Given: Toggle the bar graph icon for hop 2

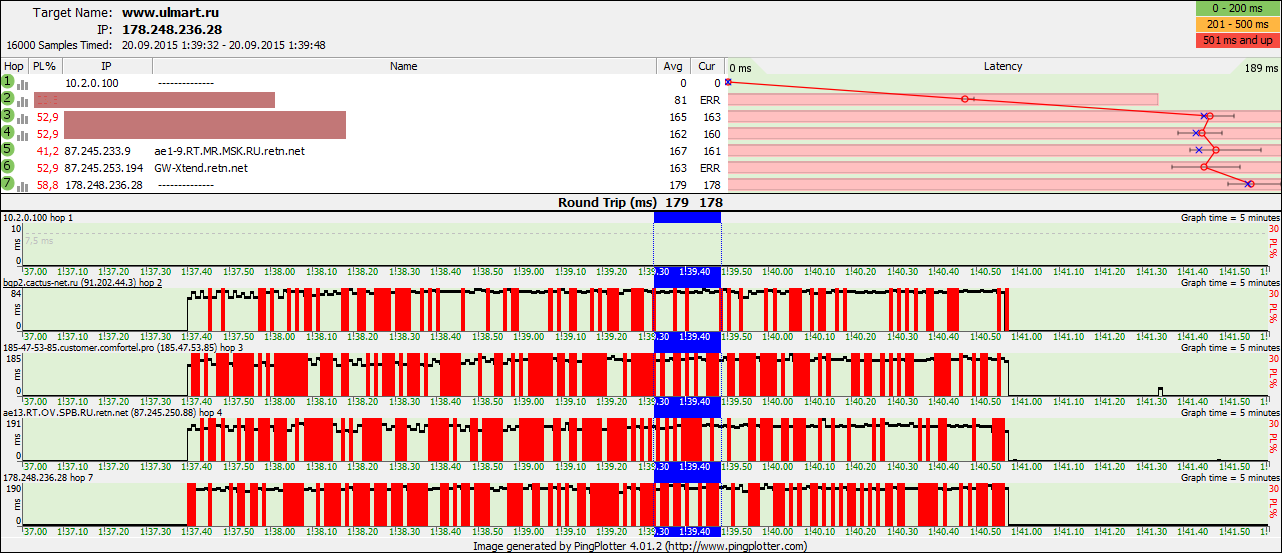Looking at the screenshot, I should [23, 101].
